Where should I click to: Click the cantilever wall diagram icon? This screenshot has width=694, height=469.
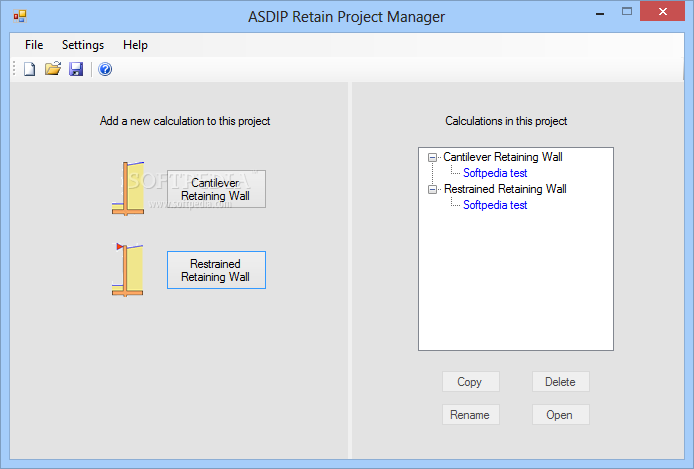pyautogui.click(x=128, y=188)
